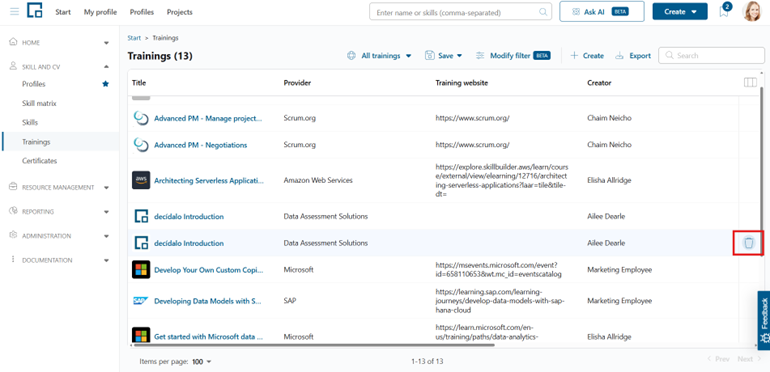770x372 pixels.
Task: Open Projects in the top navigation
Action: pyautogui.click(x=180, y=12)
